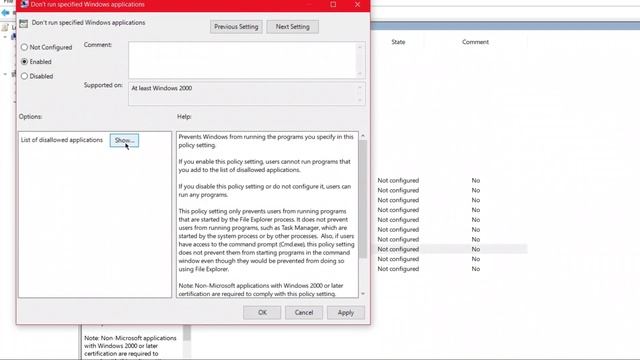Go to Previous Setting
The image size is (640, 360).
click(236, 27)
